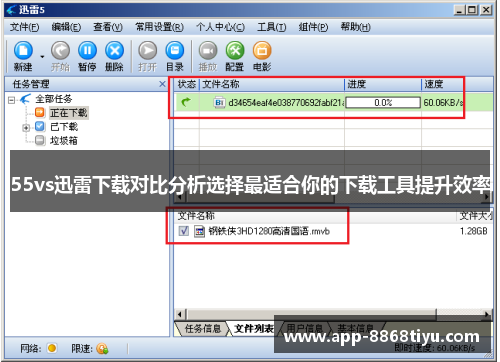Pause the download with 暂停 icon
Viewport: 500px width, 362px height.
pos(87,51)
